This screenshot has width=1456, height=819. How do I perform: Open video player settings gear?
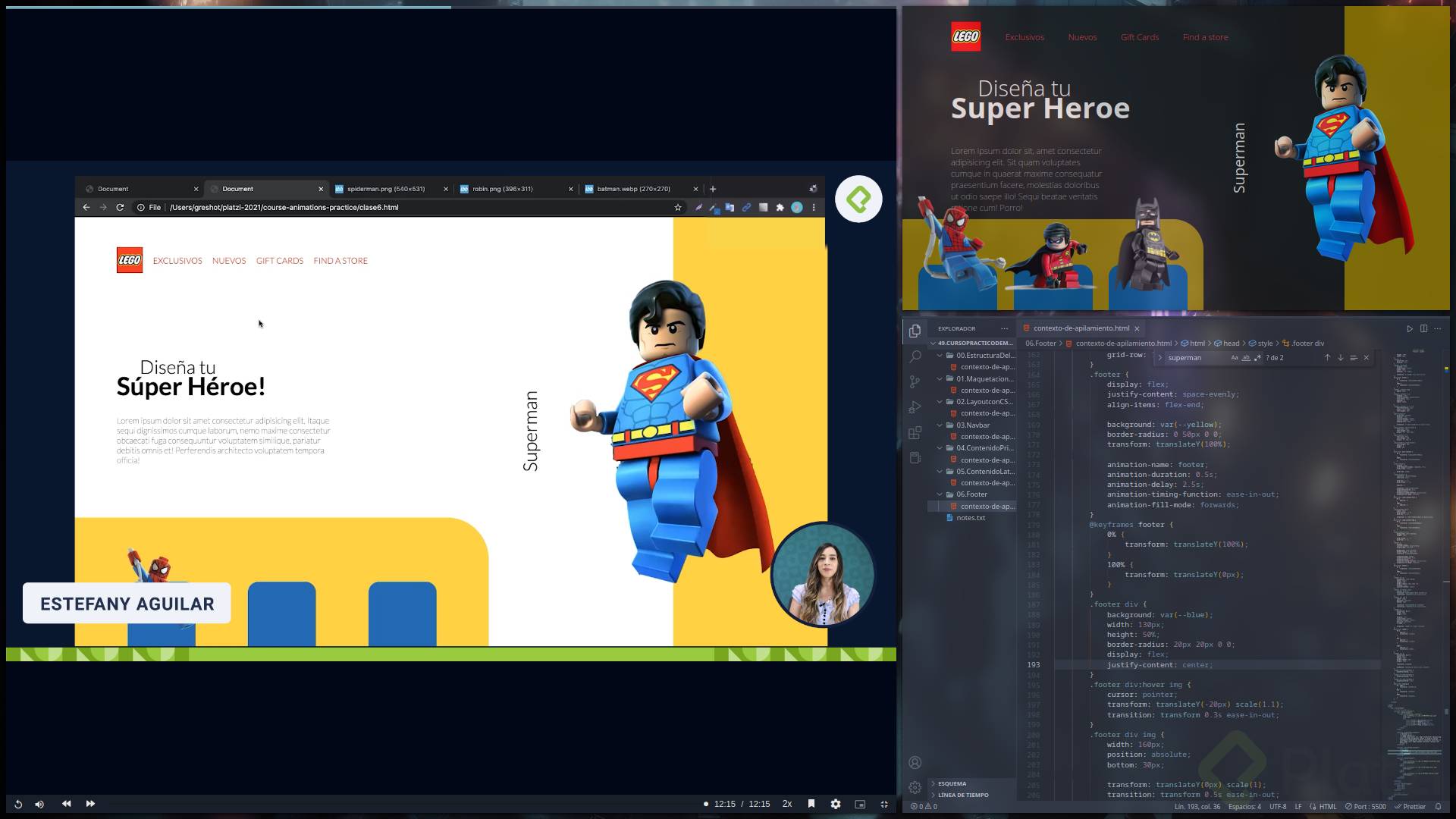pos(836,804)
